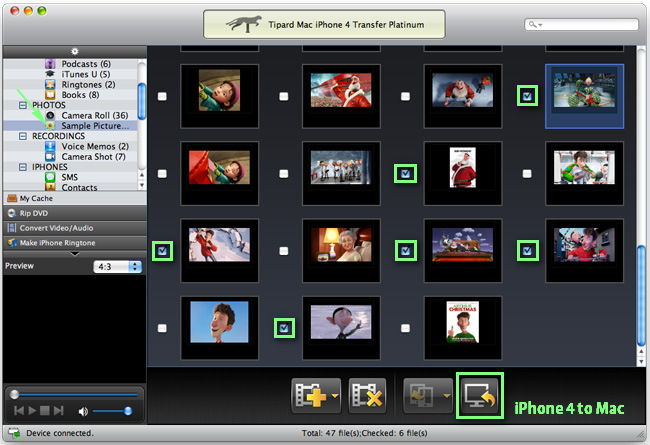Image resolution: width=650 pixels, height=445 pixels.
Task: Check the Arthur Christmas poster checkbox
Action: pyautogui.click(x=405, y=328)
